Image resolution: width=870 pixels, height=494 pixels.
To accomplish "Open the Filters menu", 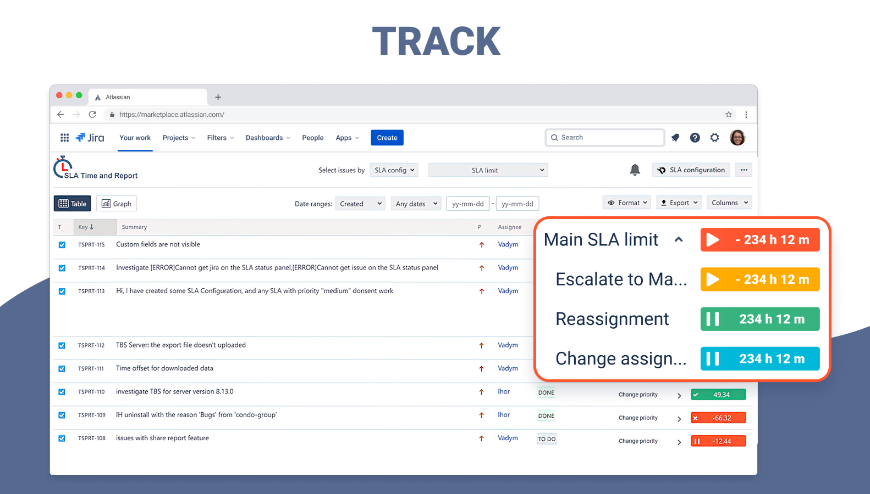I will 220,138.
